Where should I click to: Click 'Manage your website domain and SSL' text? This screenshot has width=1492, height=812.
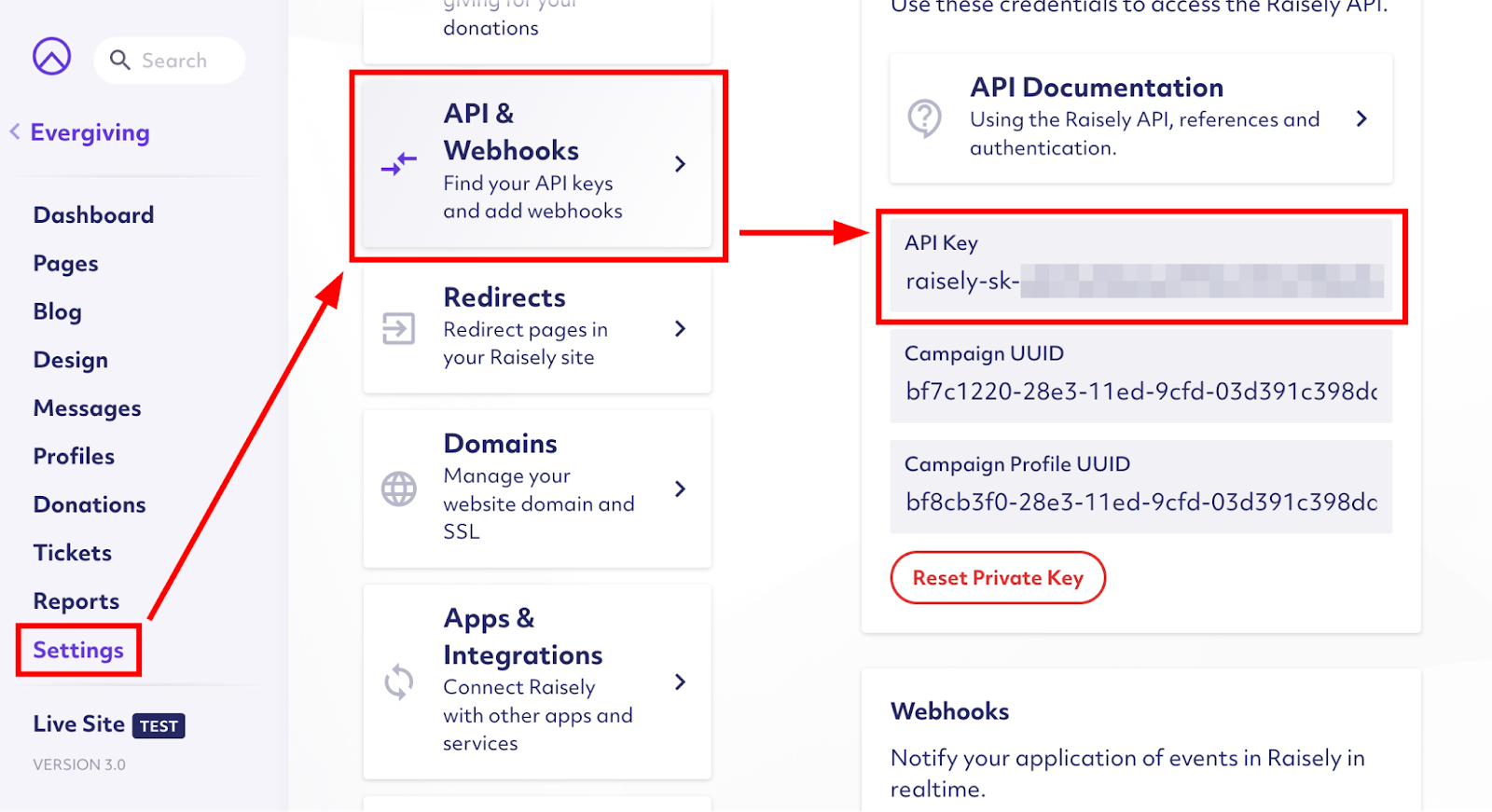pos(538,503)
